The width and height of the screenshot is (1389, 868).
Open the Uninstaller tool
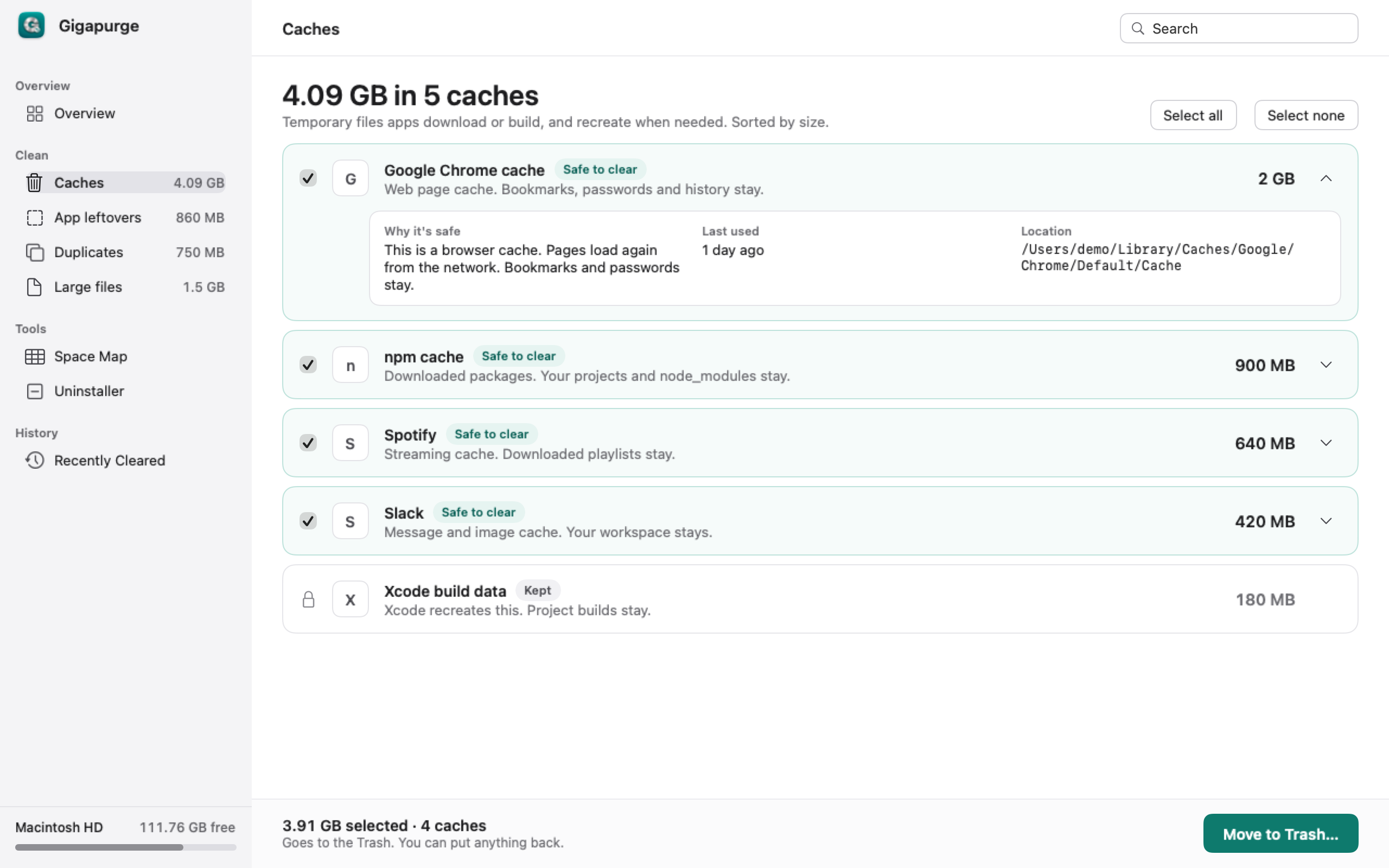tap(125, 391)
